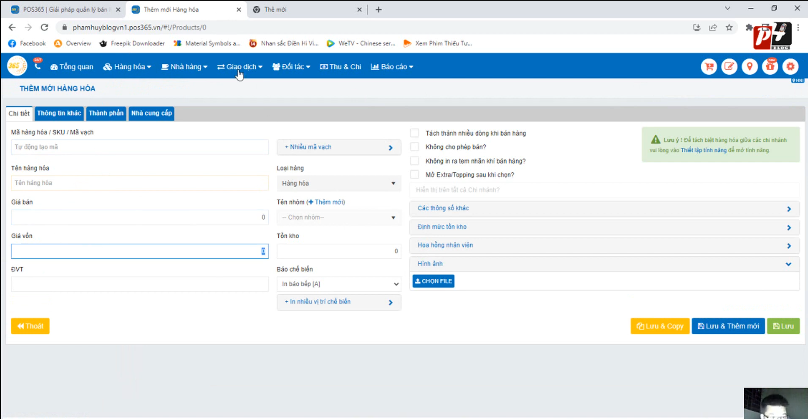Click Hiển thị trên tất cả Chi nhánh field
Viewport: 808px width, 419px height.
[x=604, y=190]
